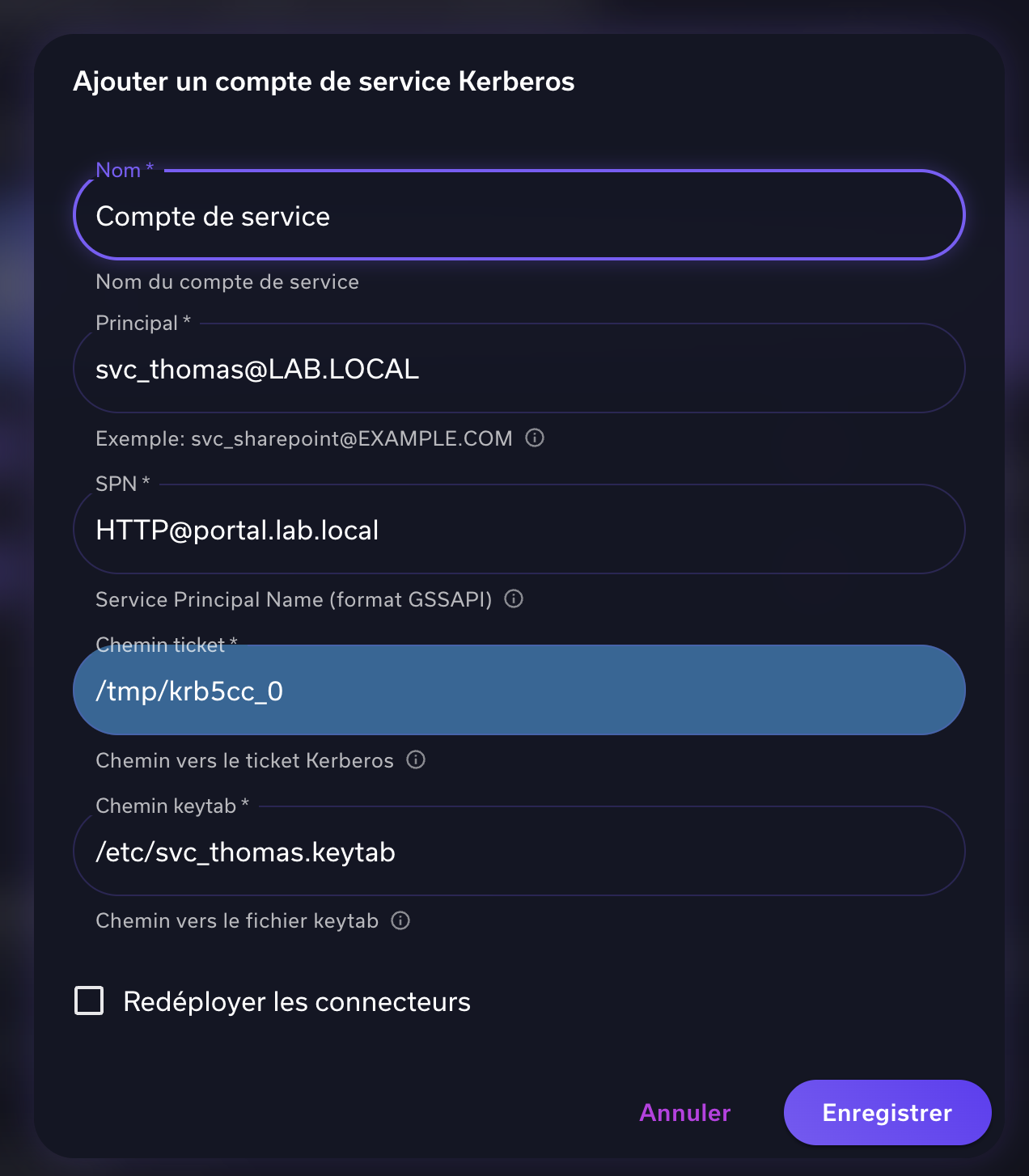Click the Enregistrer button
Screen dimensions: 1029x1176
pos(887,1112)
